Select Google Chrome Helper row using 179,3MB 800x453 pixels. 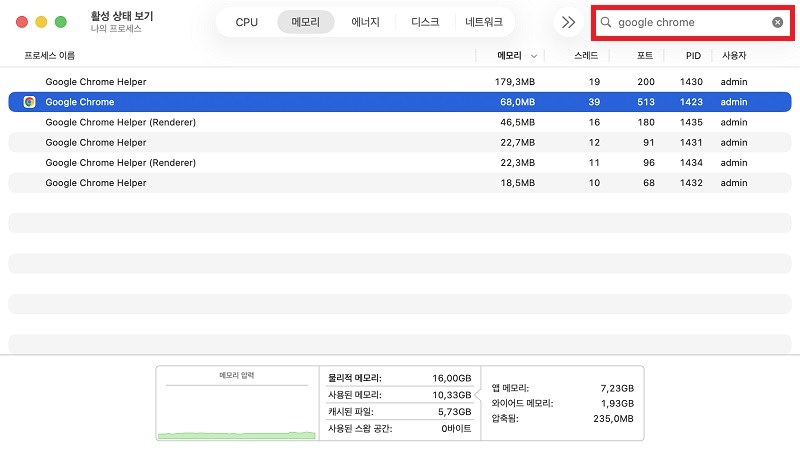pyautogui.click(x=400, y=82)
